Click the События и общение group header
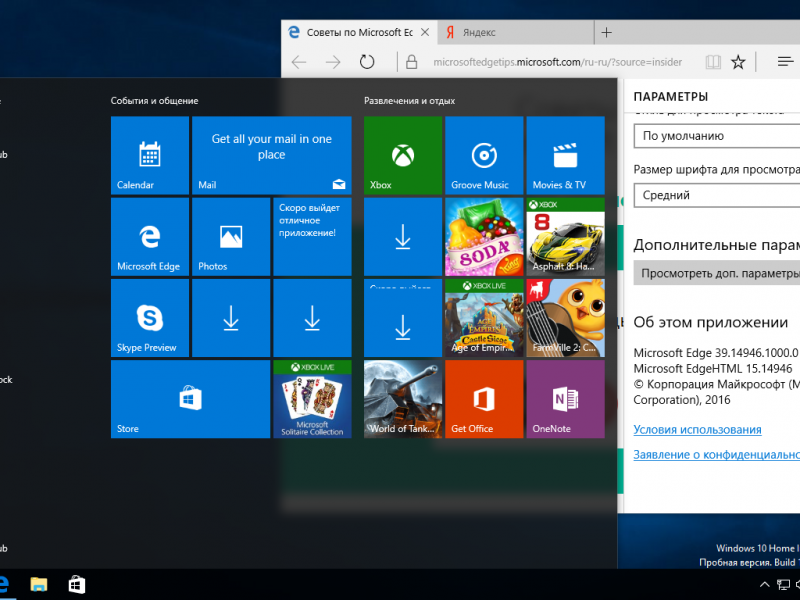This screenshot has width=800, height=600. click(154, 101)
